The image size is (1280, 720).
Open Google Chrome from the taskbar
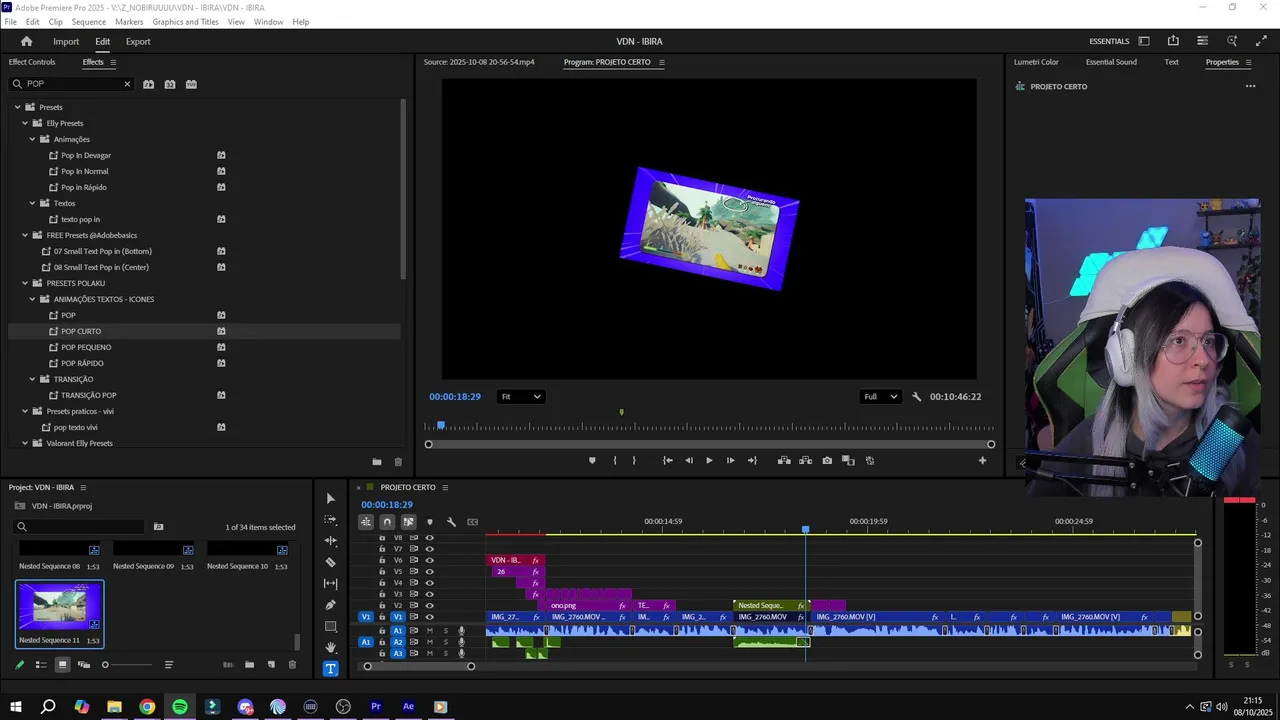(147, 707)
